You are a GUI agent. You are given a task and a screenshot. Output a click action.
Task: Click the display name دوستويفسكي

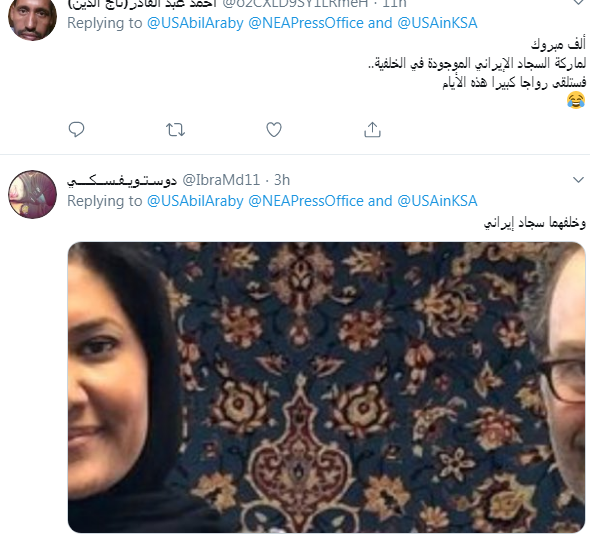coord(122,181)
